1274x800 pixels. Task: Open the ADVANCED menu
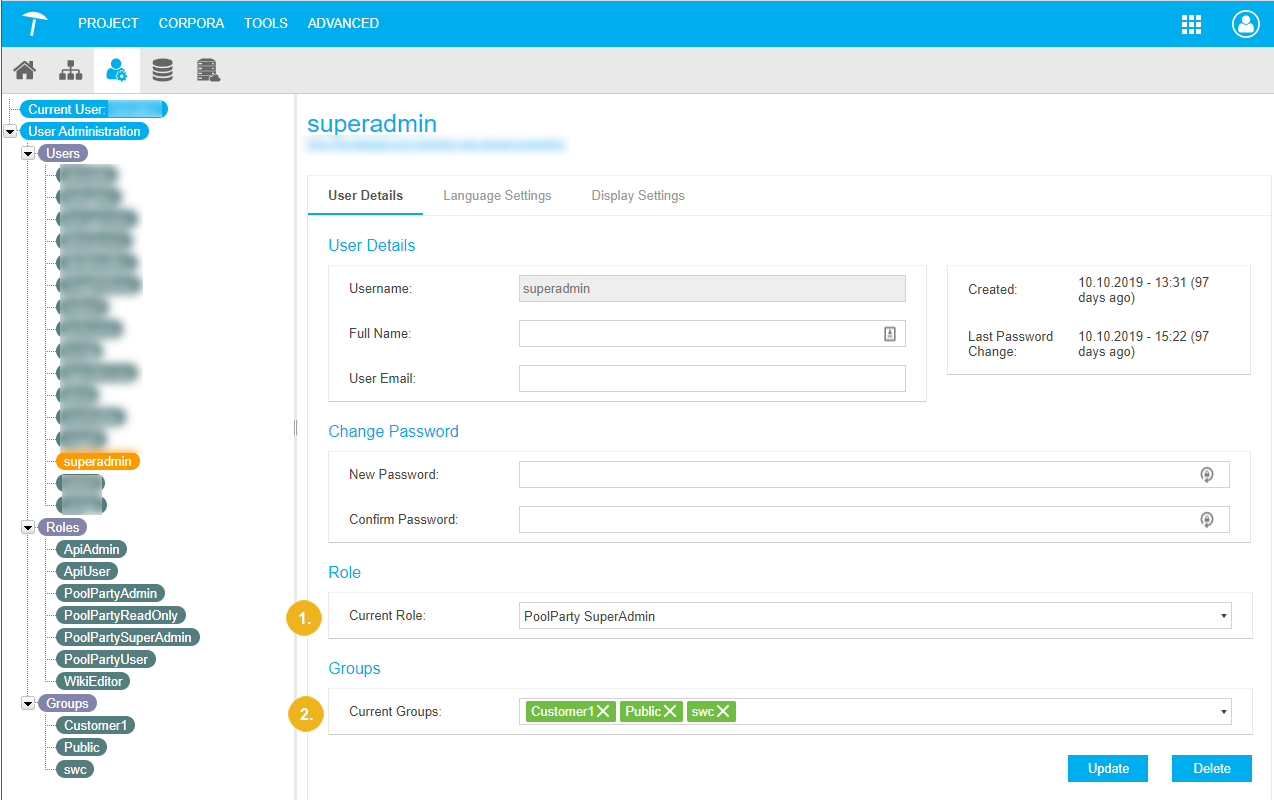point(343,23)
